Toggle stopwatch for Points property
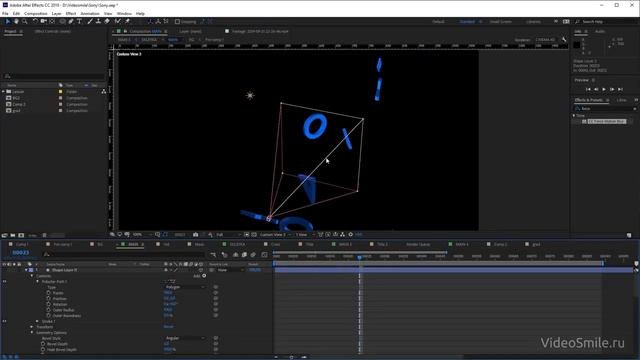Image resolution: width=640 pixels, height=360 pixels. pyautogui.click(x=49, y=293)
